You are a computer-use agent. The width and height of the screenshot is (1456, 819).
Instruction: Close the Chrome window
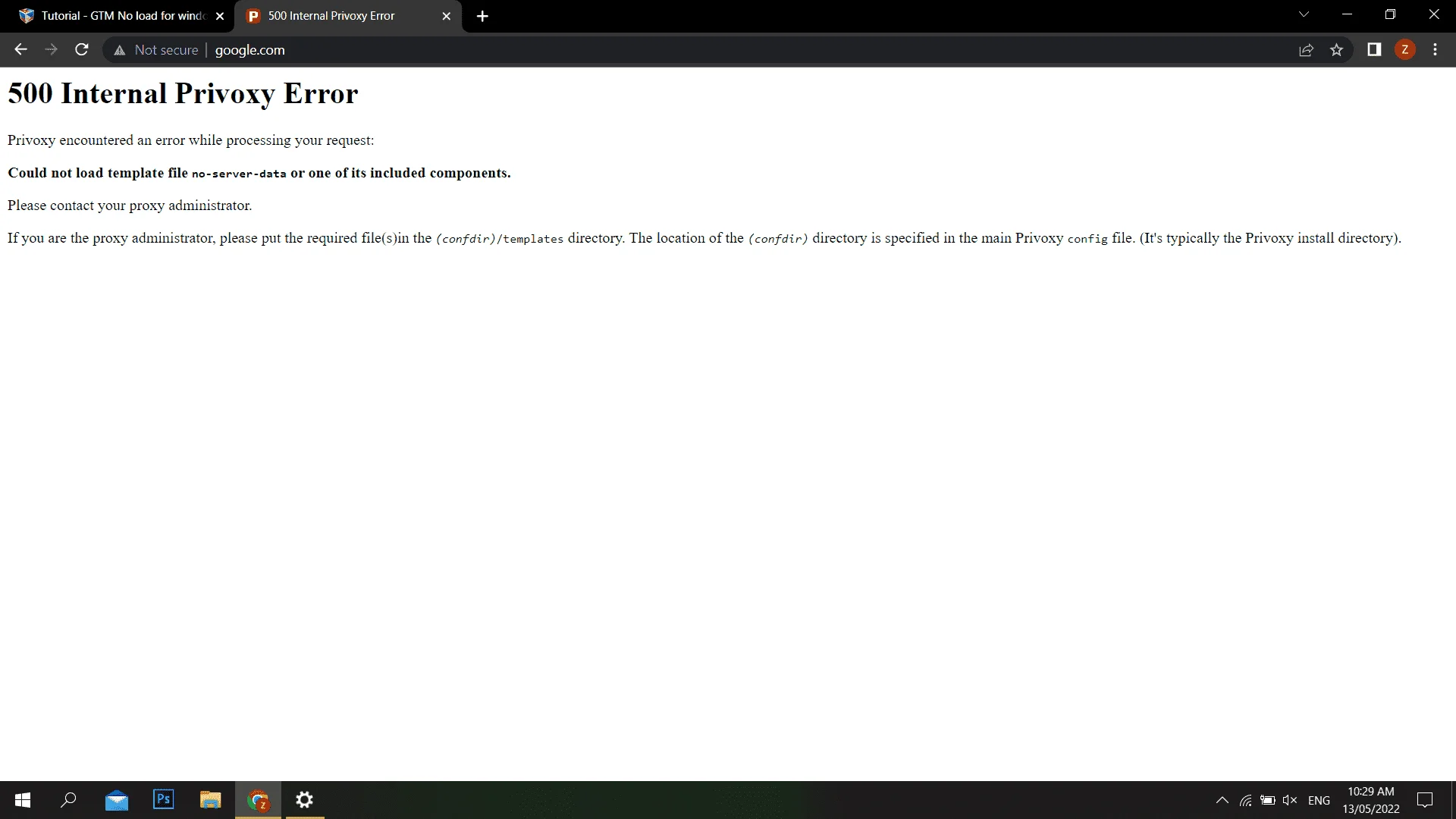[x=1433, y=14]
